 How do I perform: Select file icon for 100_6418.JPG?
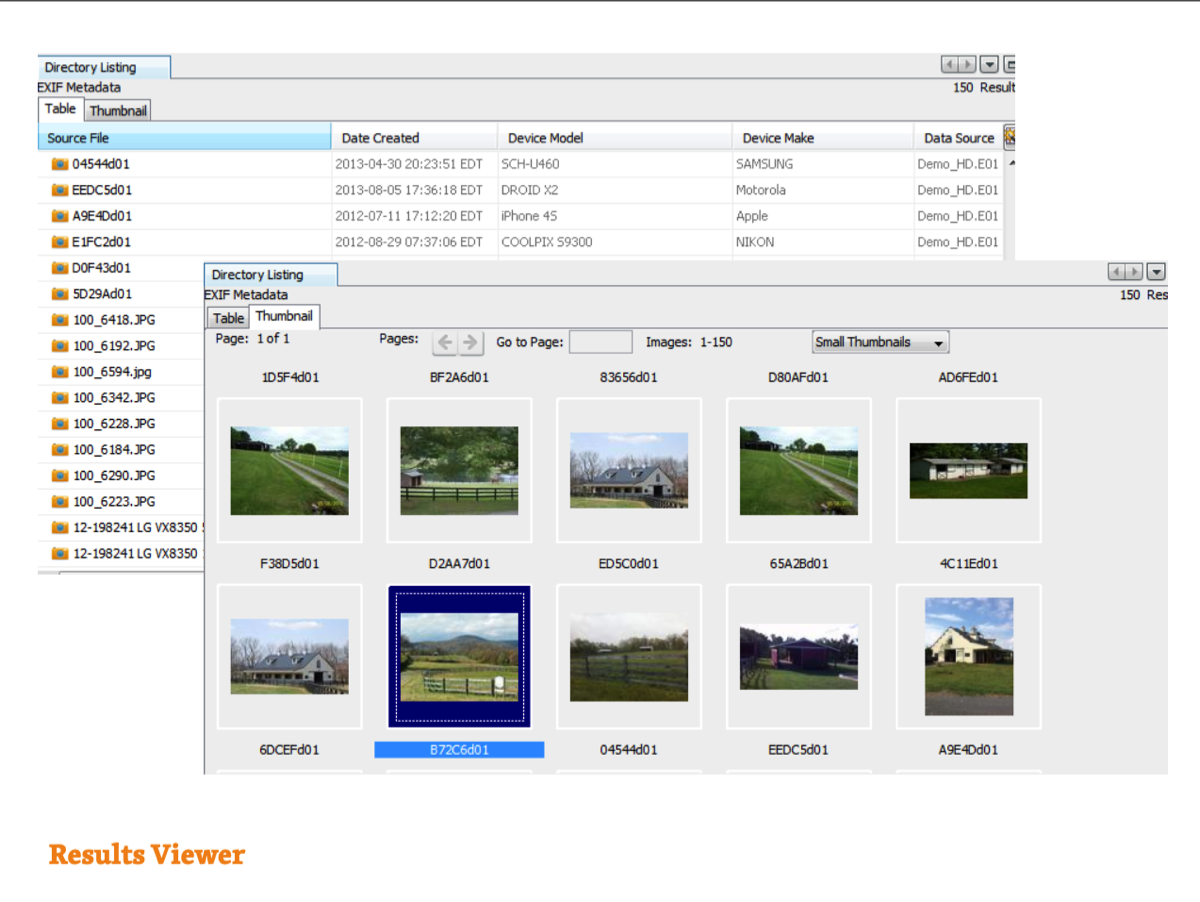(x=59, y=320)
